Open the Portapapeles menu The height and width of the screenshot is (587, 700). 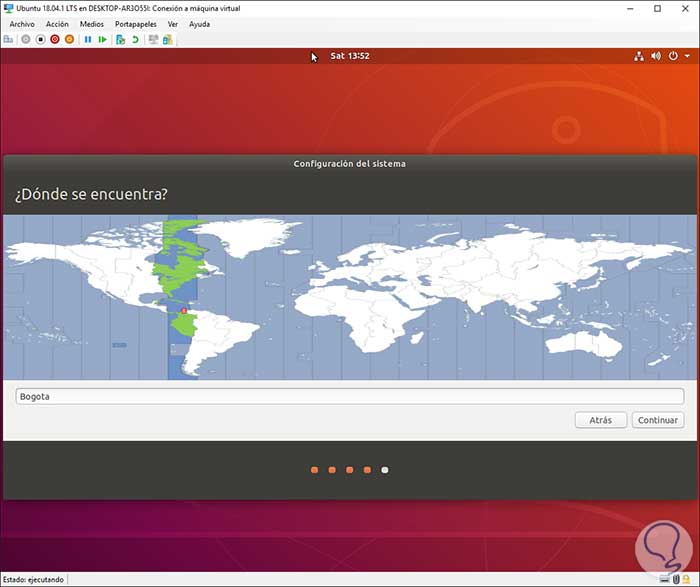pyautogui.click(x=136, y=24)
